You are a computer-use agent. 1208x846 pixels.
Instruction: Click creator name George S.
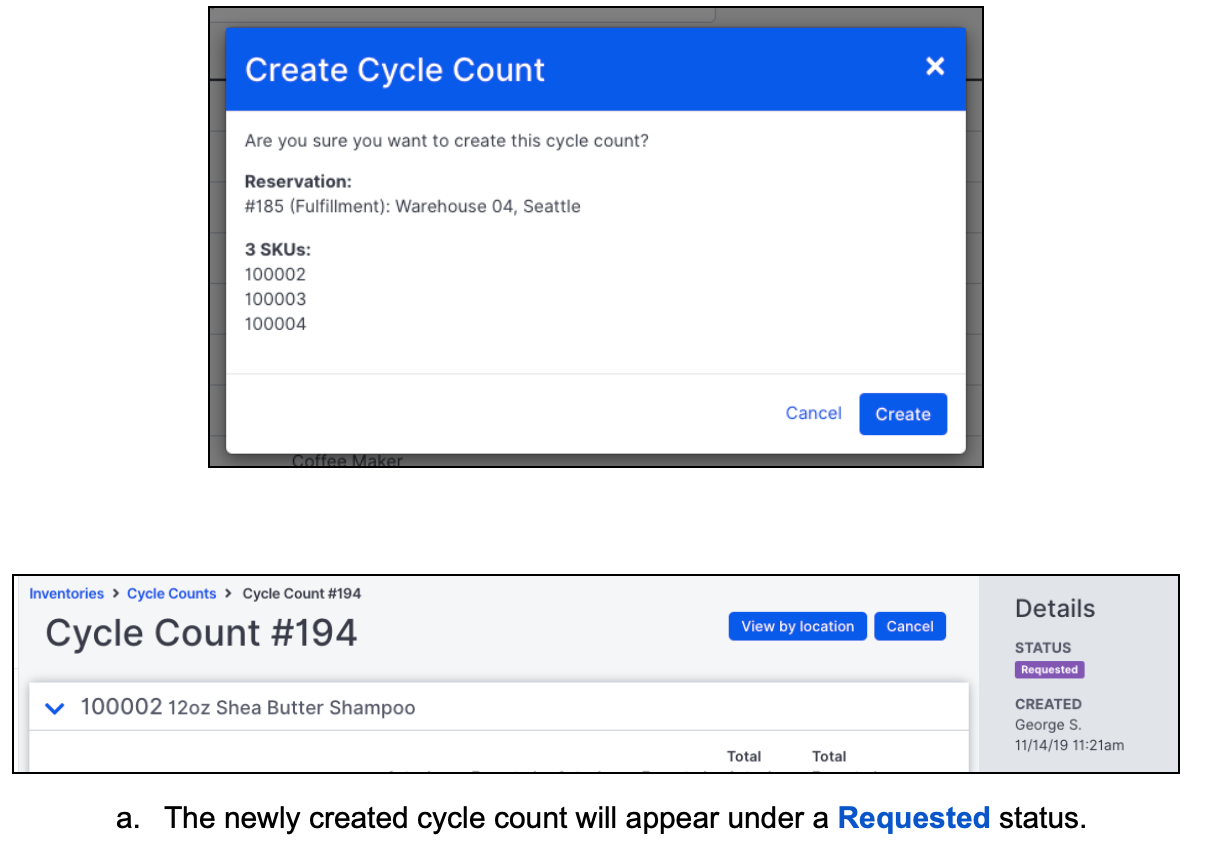(1047, 724)
